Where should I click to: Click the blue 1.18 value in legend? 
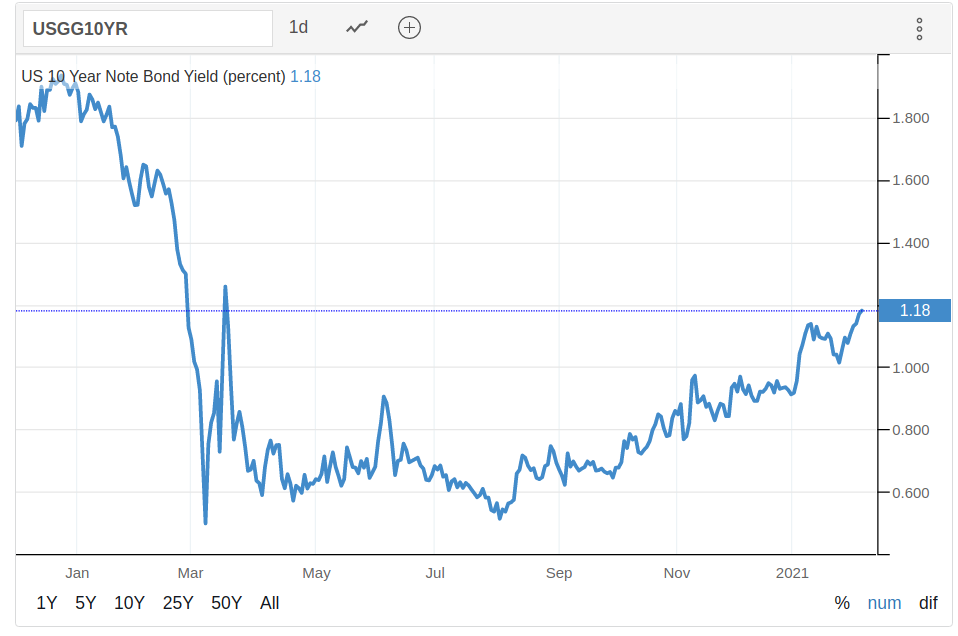305,76
